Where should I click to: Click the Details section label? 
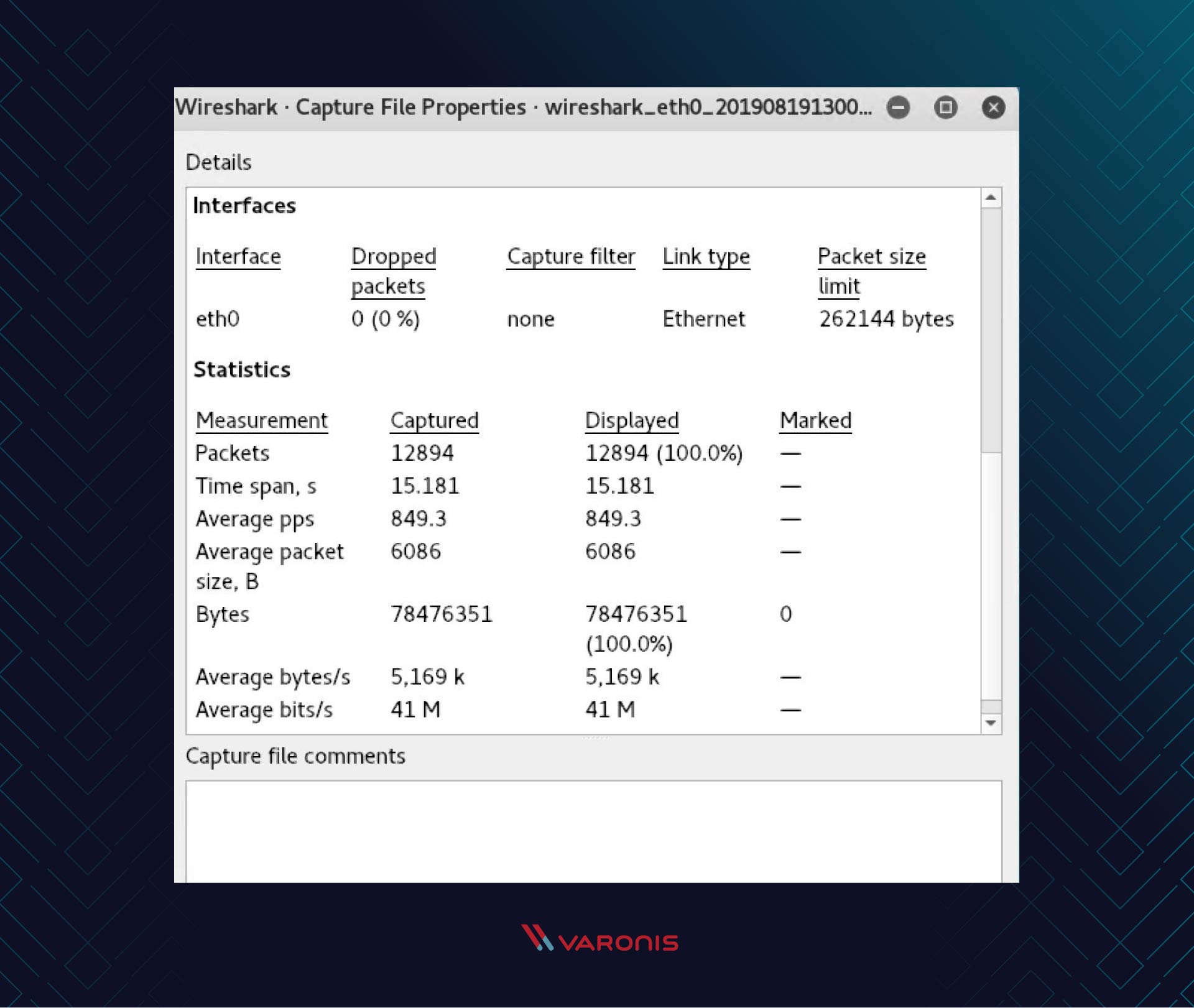click(x=219, y=163)
